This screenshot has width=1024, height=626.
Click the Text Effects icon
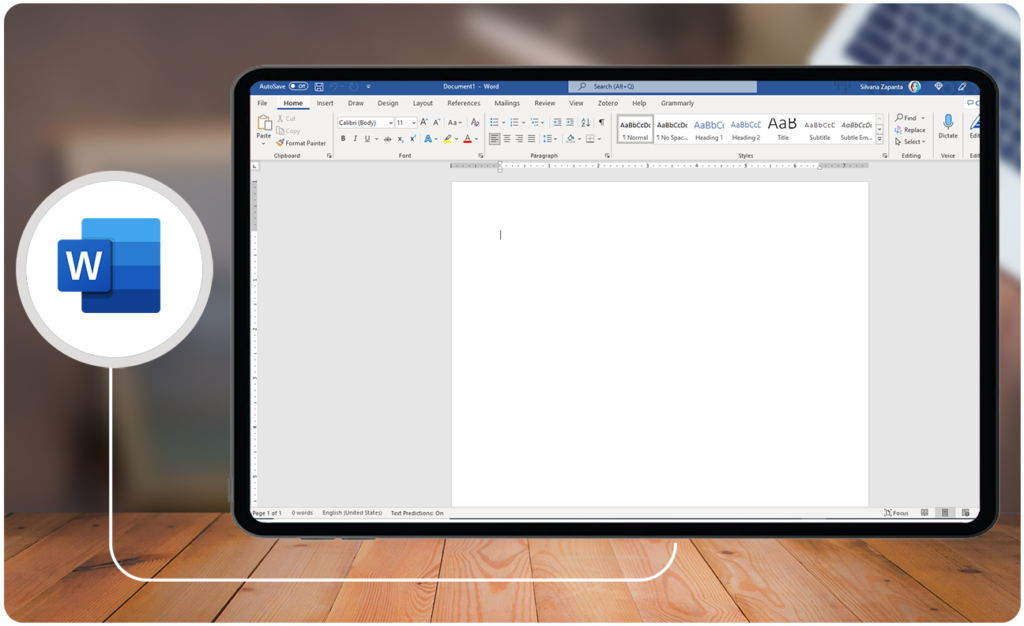(x=428, y=138)
